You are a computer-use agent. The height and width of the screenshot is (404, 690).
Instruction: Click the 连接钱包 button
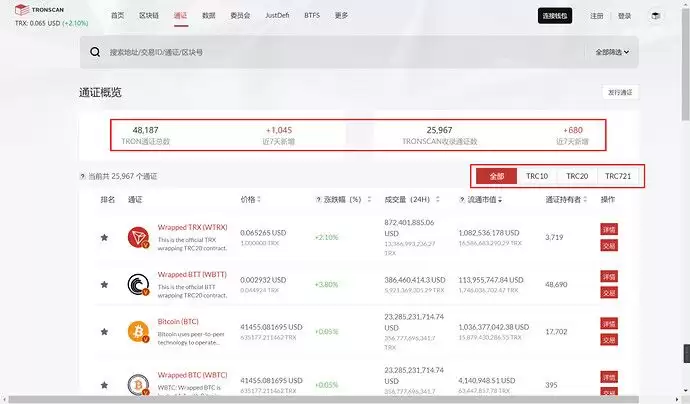pos(555,16)
